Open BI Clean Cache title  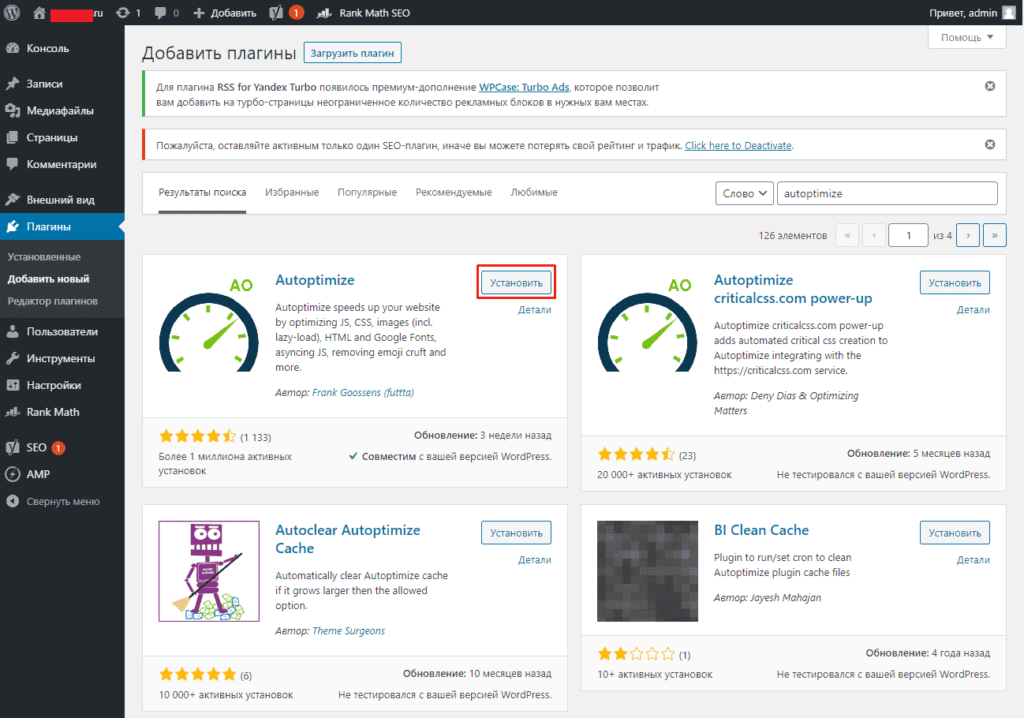(761, 530)
